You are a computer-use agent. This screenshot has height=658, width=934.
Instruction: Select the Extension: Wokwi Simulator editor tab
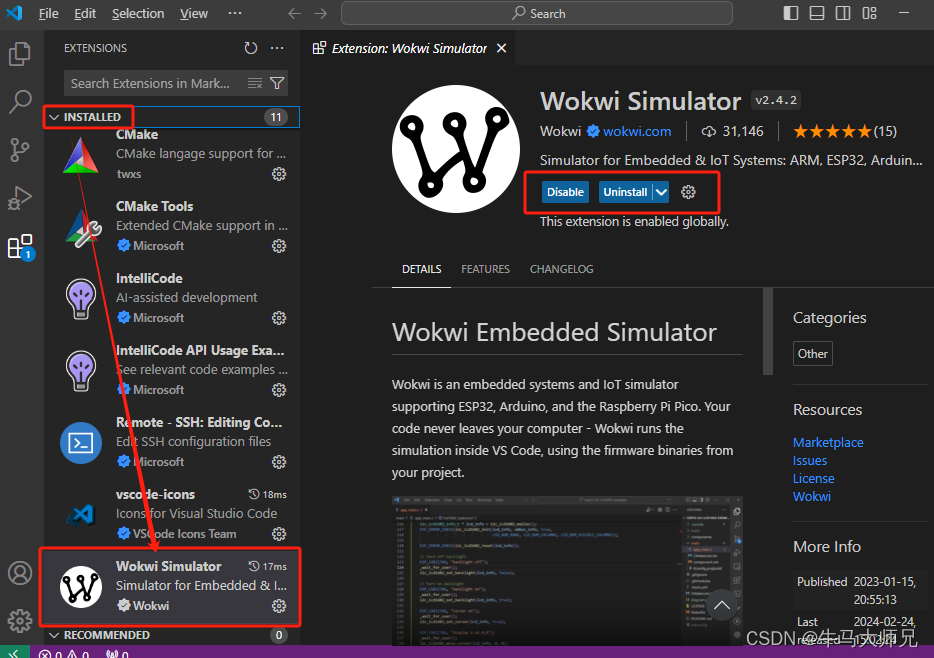tap(409, 48)
